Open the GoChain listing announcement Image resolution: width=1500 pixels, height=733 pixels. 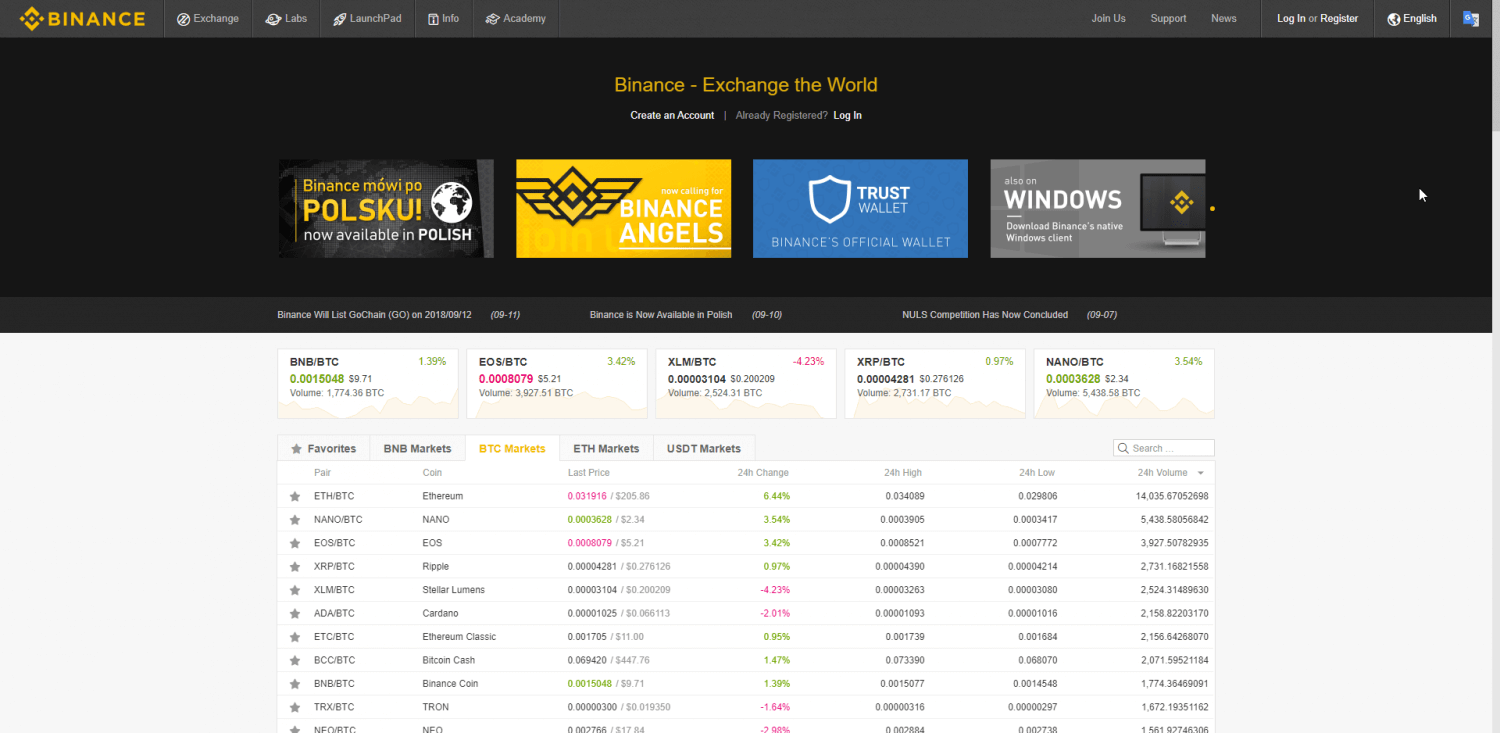[374, 314]
